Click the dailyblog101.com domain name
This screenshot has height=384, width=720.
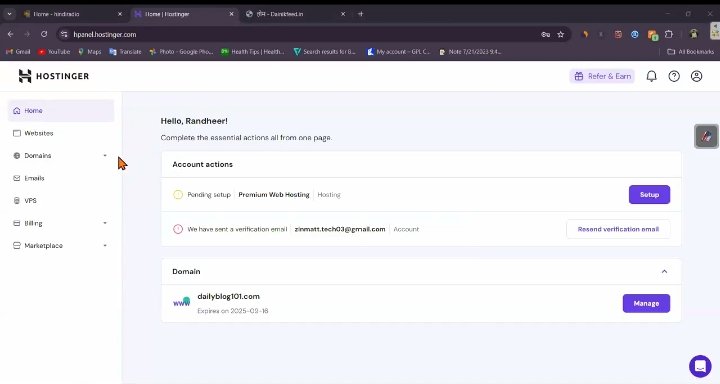click(x=228, y=297)
